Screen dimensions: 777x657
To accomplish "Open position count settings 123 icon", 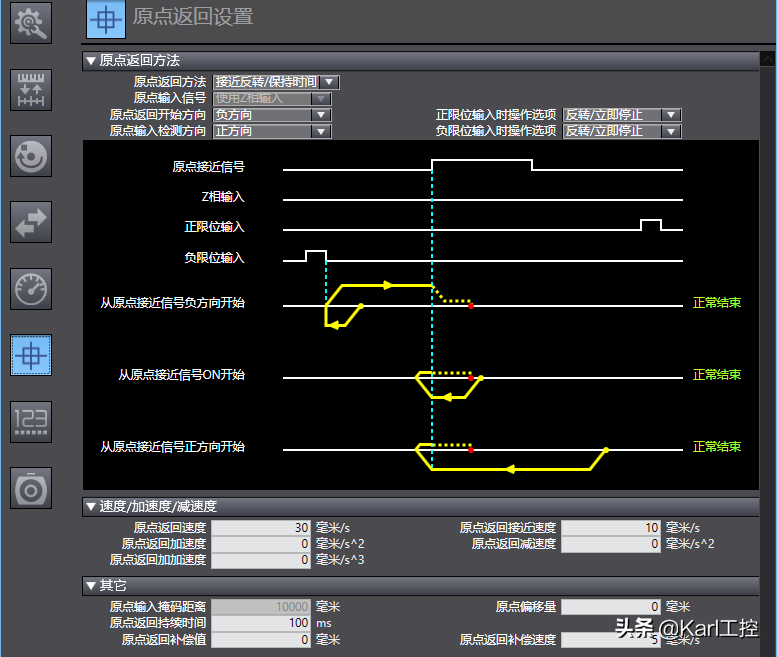I will point(31,421).
